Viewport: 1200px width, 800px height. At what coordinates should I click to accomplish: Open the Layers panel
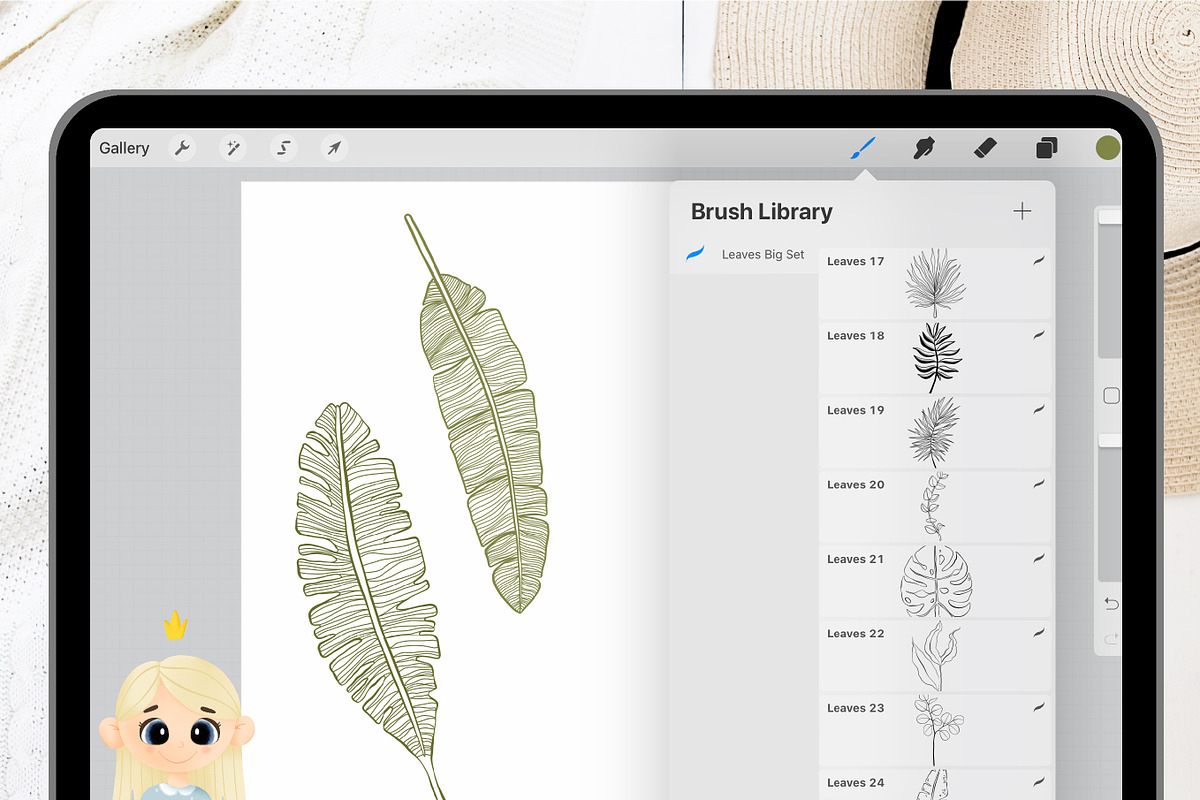pos(1046,149)
